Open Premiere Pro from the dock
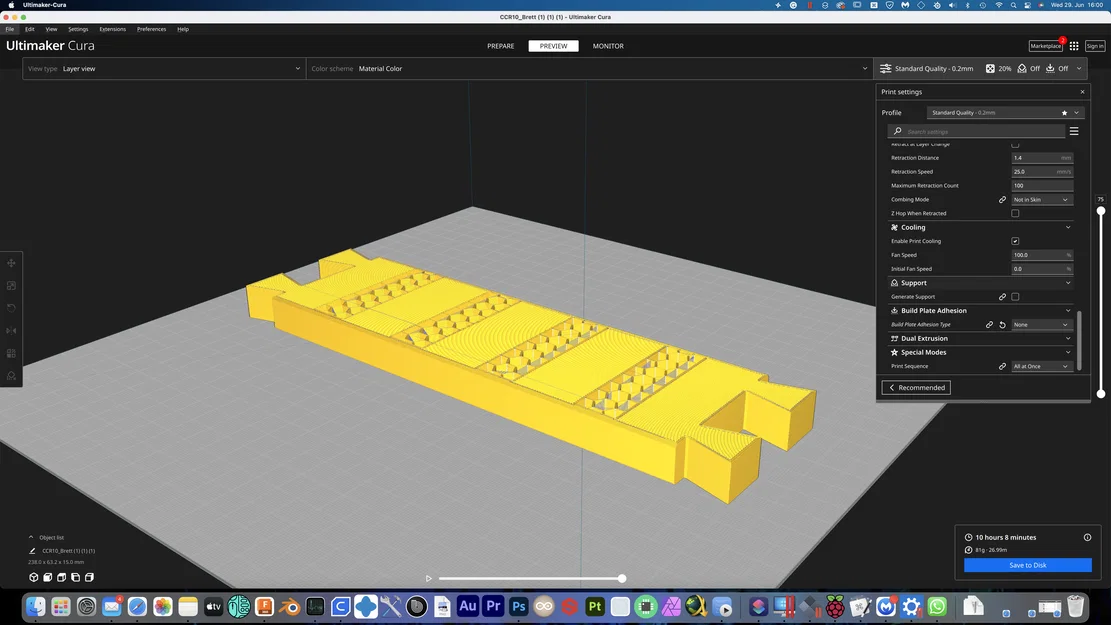Image resolution: width=1111 pixels, height=625 pixels. pyautogui.click(x=493, y=607)
